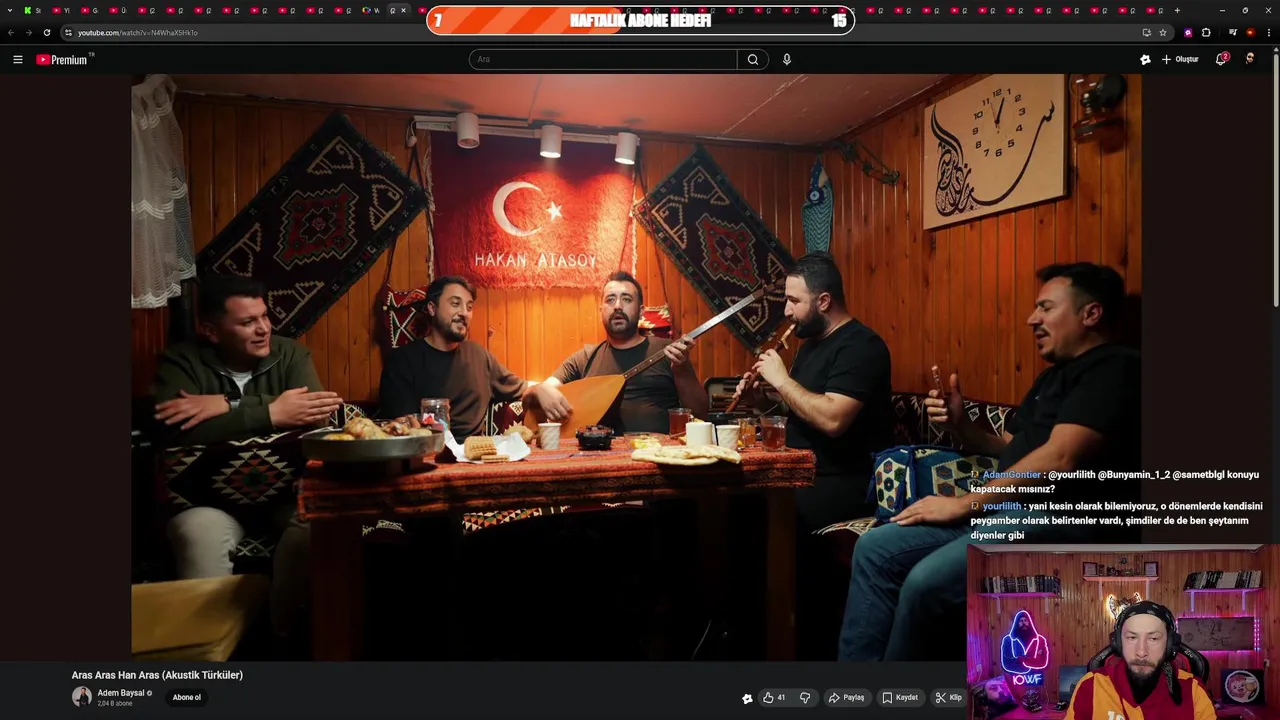This screenshot has width=1280, height=720.
Task: Save video with the Kaydet button
Action: coord(900,698)
